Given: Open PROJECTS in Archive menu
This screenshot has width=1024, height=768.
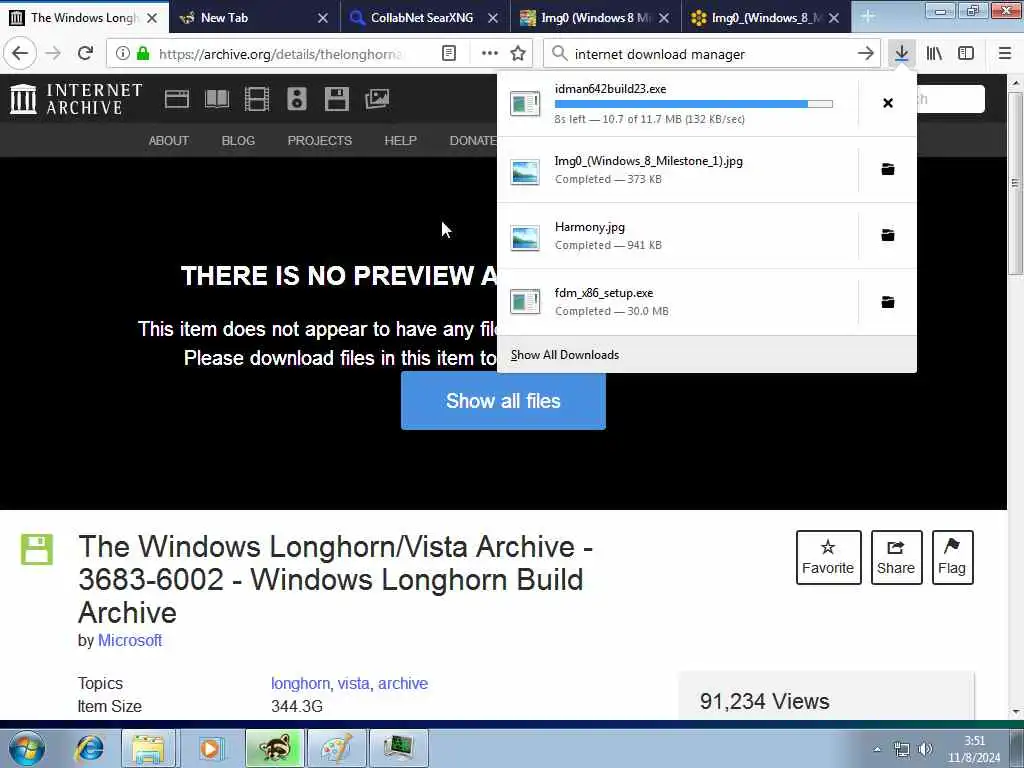Looking at the screenshot, I should 319,140.
